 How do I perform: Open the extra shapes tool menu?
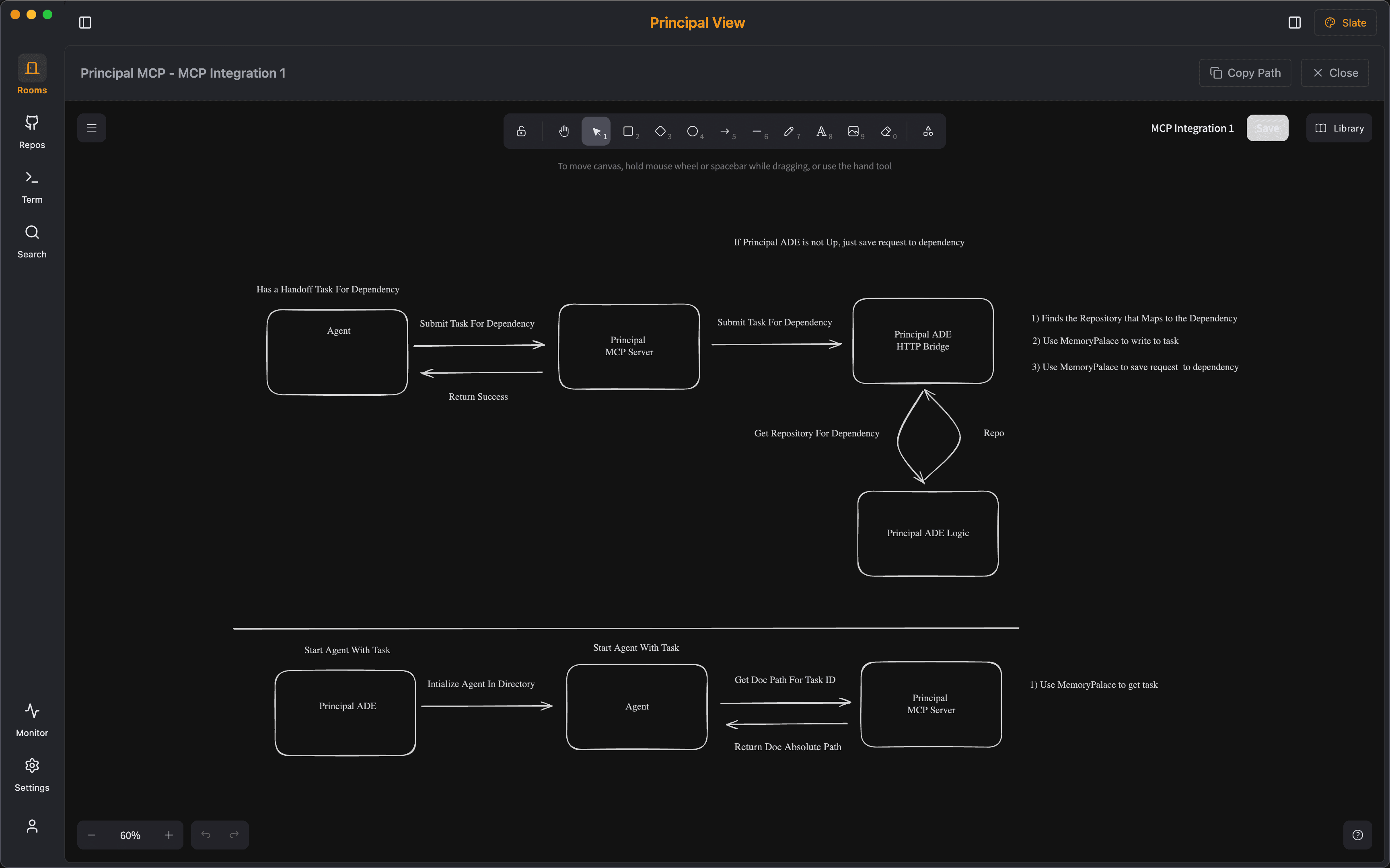click(x=928, y=131)
